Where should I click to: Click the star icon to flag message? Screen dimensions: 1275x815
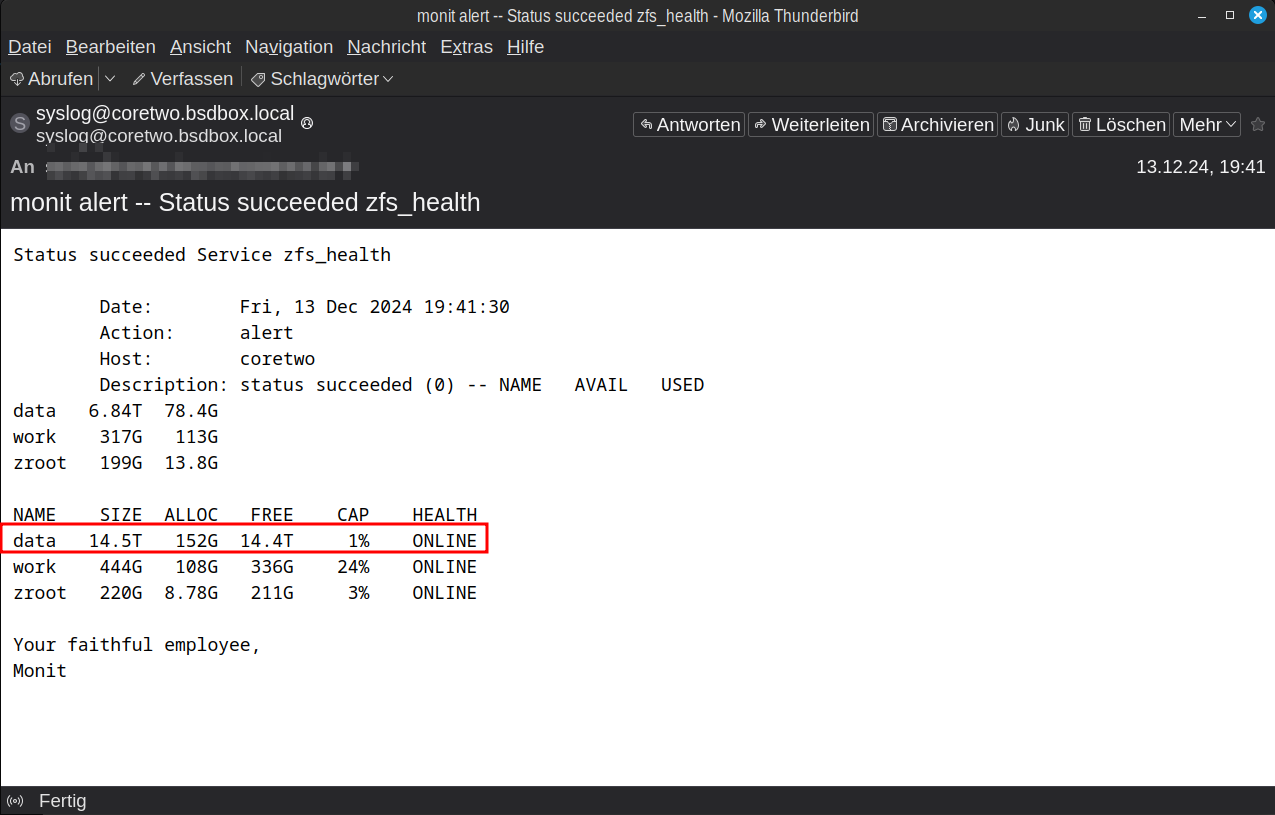1258,125
